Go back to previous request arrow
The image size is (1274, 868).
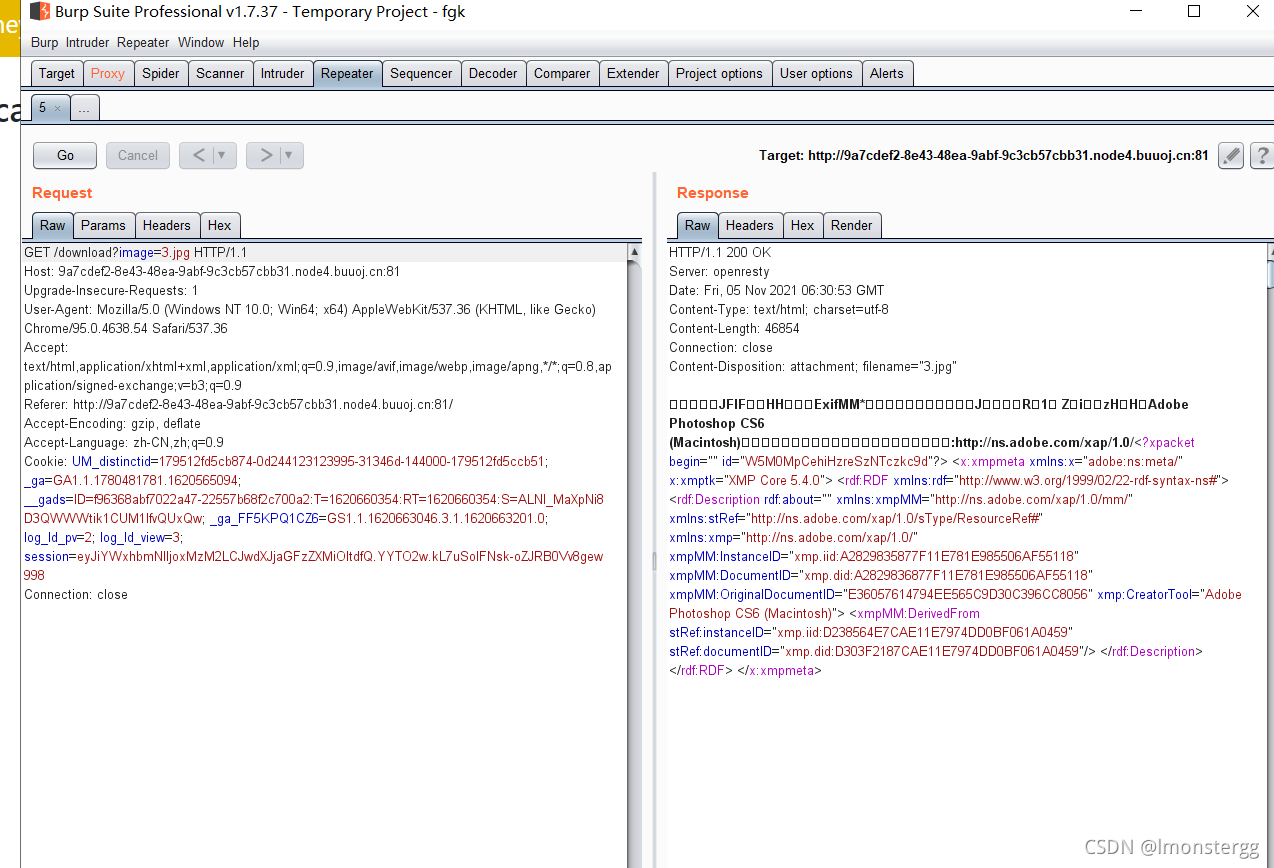(x=198, y=155)
